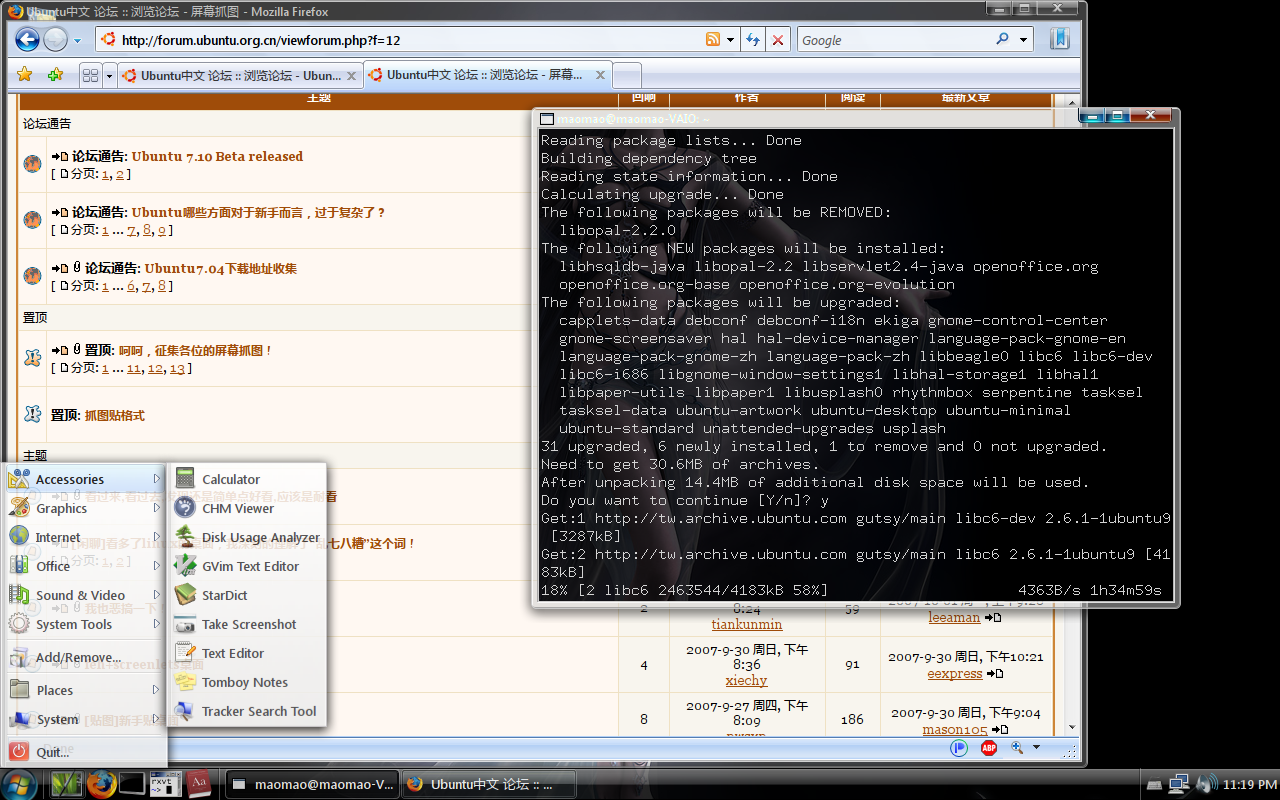Launch Calculator from Accessories submenu
The image size is (1280, 800).
[247, 479]
